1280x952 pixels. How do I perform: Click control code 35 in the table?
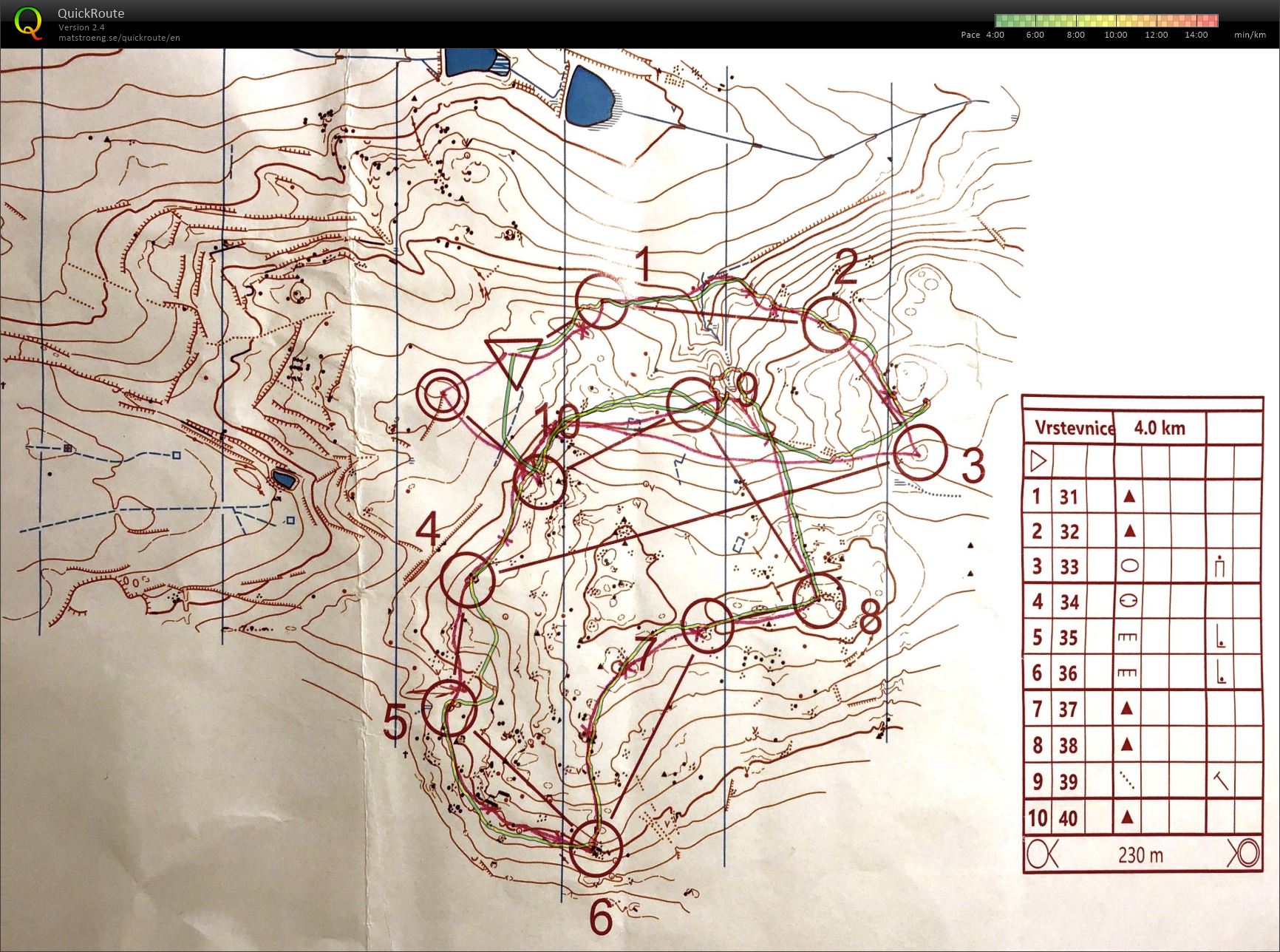(x=1069, y=638)
